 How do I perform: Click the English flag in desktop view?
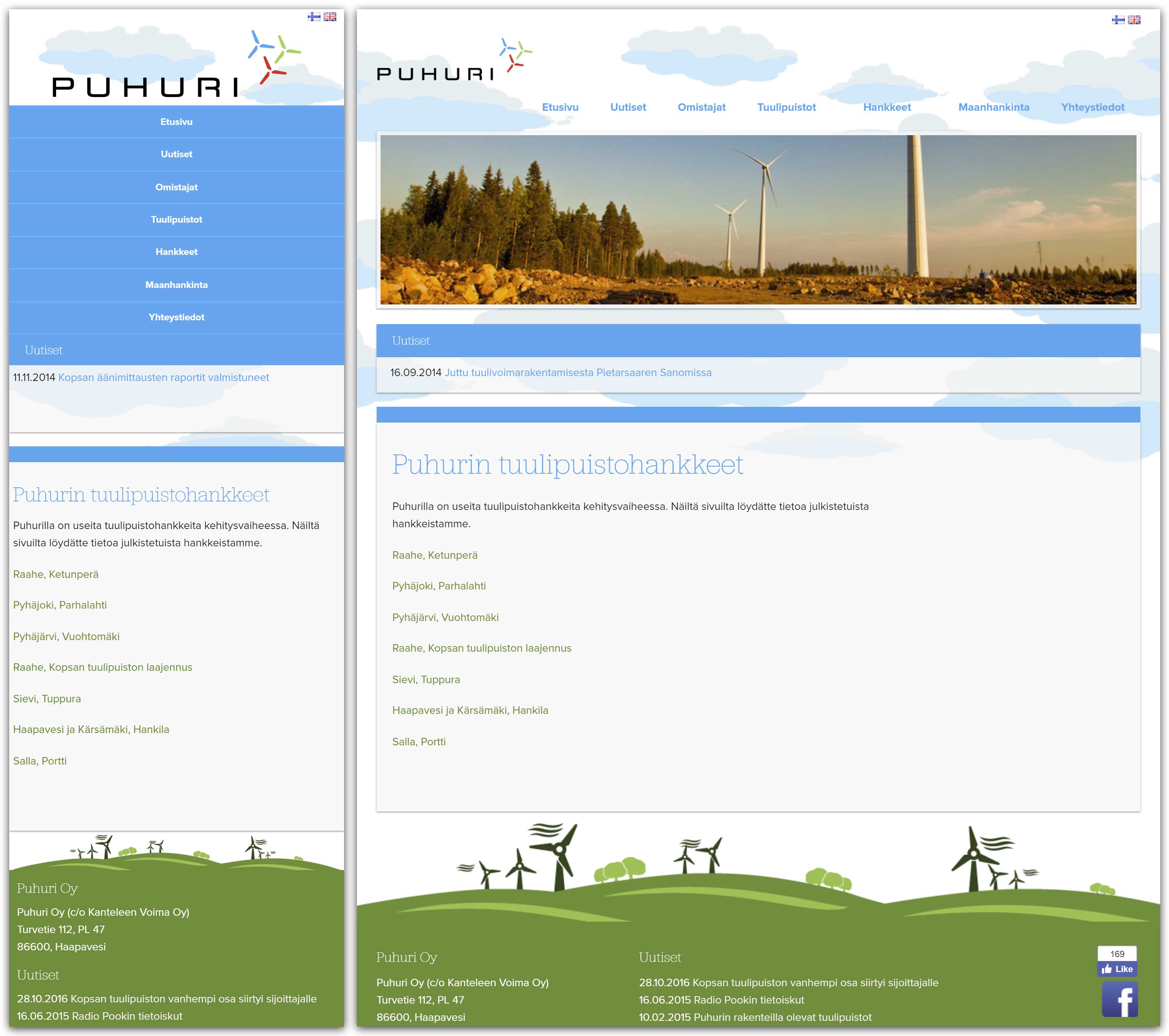pyautogui.click(x=1134, y=20)
